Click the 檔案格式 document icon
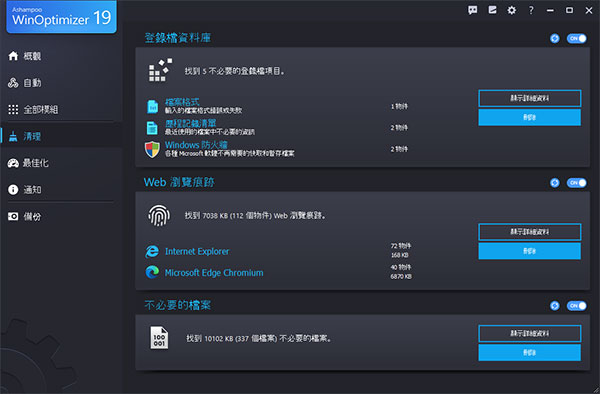The height and width of the screenshot is (394, 600). pos(153,107)
